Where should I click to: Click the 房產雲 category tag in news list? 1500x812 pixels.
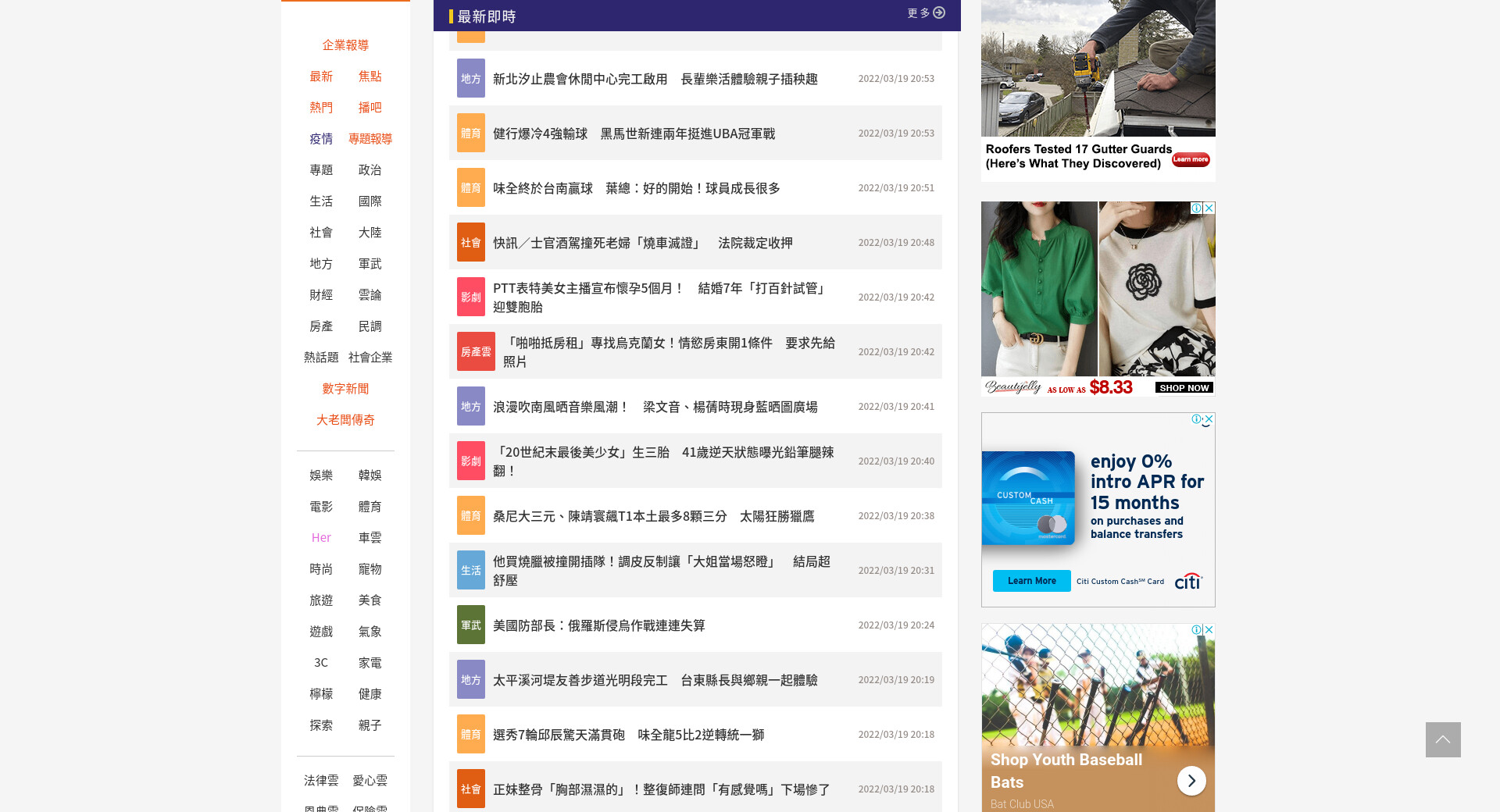pos(475,352)
